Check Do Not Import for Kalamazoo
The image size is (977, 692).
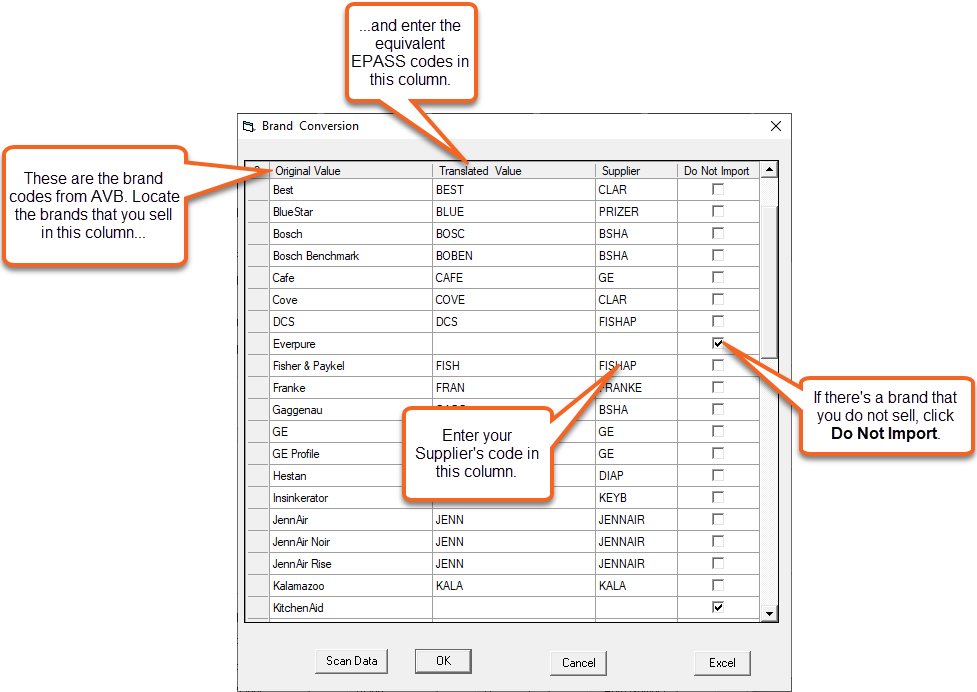[718, 585]
